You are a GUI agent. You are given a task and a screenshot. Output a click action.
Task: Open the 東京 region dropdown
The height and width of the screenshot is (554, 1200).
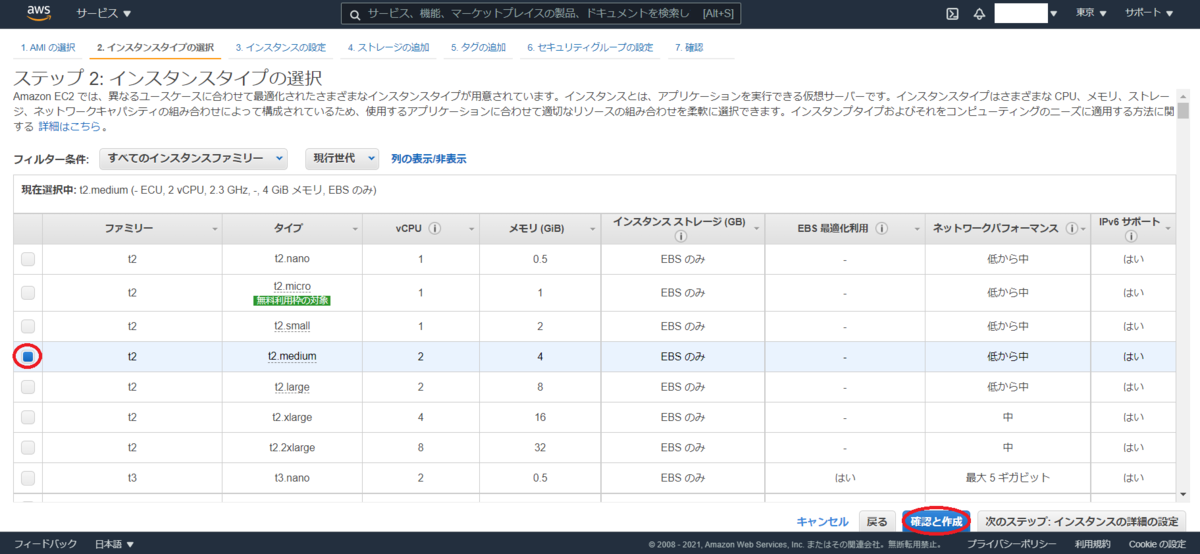pyautogui.click(x=1090, y=14)
